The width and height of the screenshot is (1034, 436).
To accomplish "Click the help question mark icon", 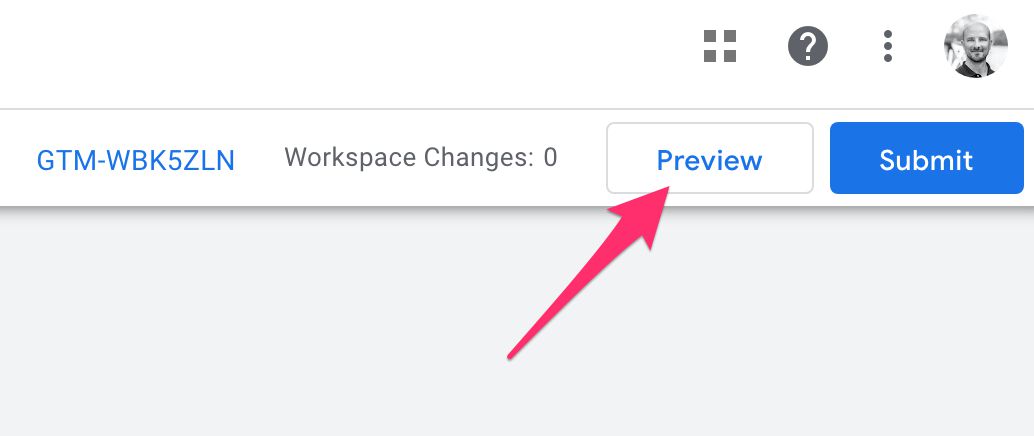I will point(808,46).
